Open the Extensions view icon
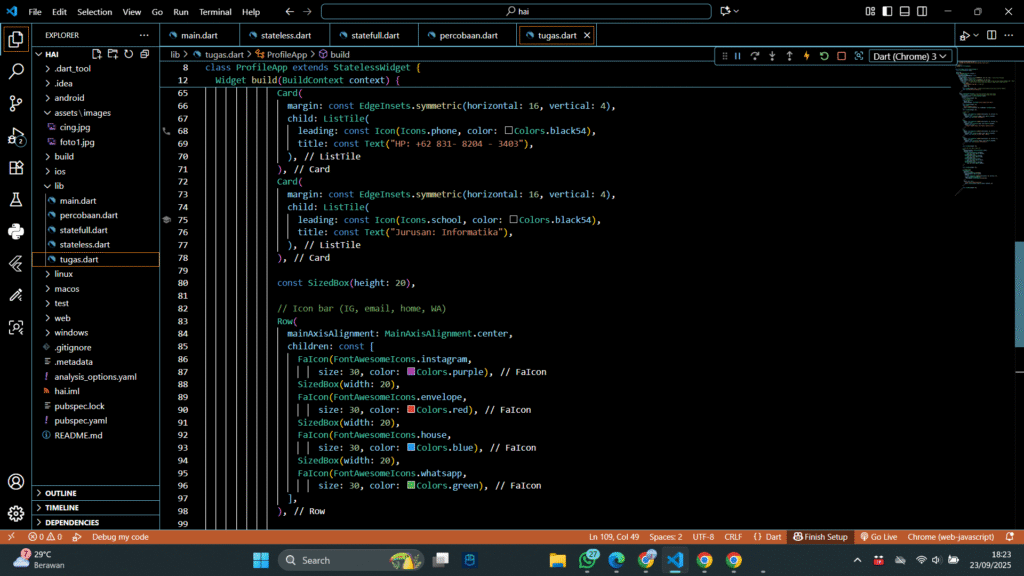This screenshot has height=576, width=1024. point(16,168)
